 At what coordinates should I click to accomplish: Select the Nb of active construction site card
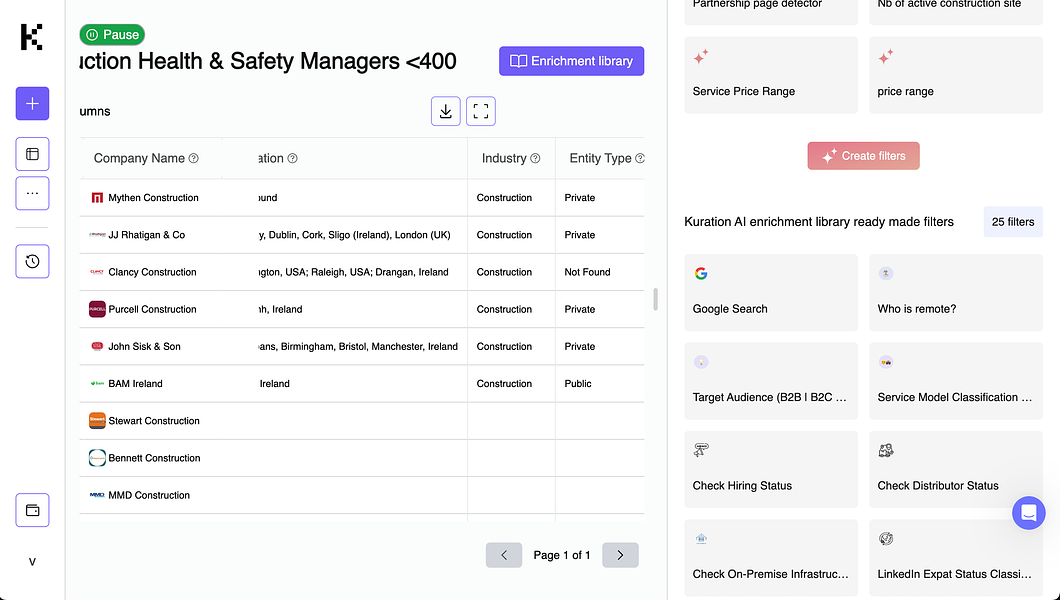956,10
